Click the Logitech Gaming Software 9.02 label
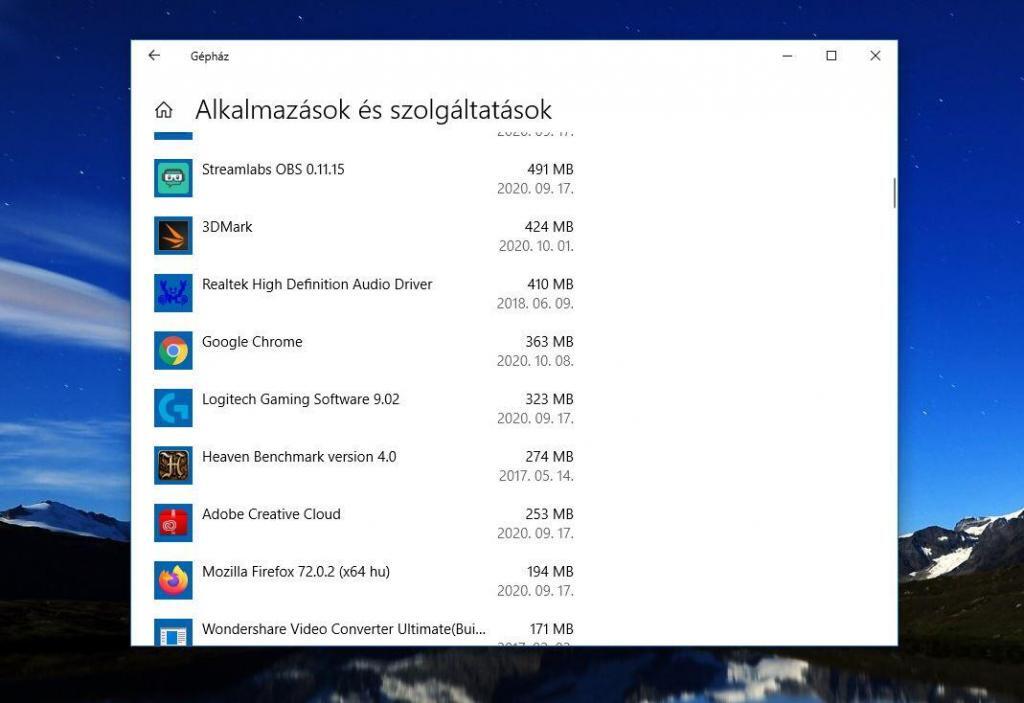The width and height of the screenshot is (1024, 703). (x=300, y=400)
